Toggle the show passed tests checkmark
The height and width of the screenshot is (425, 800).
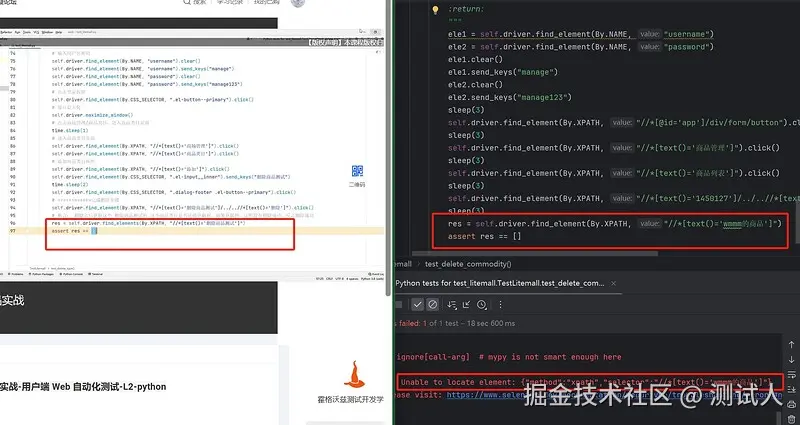tap(418, 305)
